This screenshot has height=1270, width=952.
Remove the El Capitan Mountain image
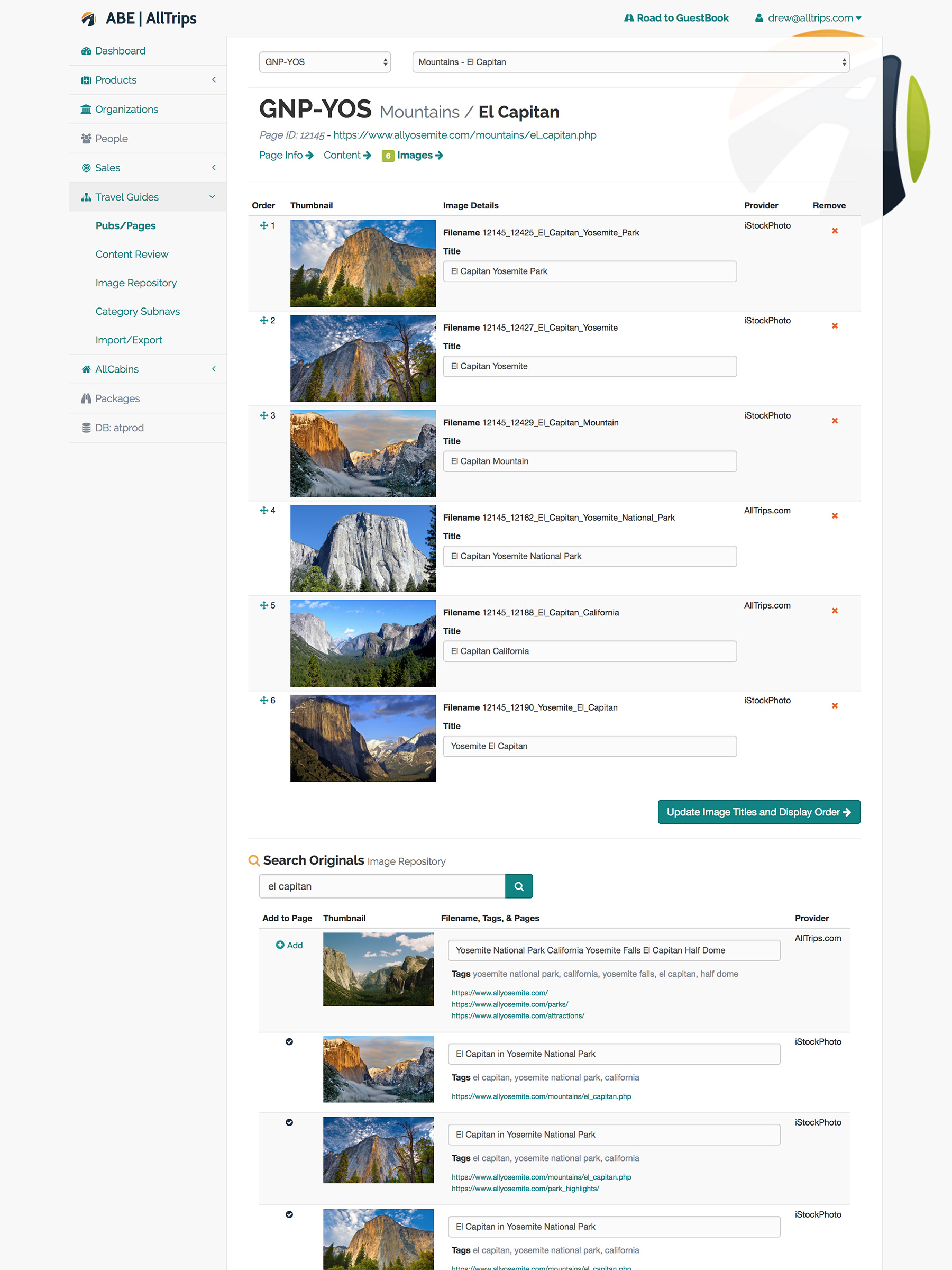835,421
